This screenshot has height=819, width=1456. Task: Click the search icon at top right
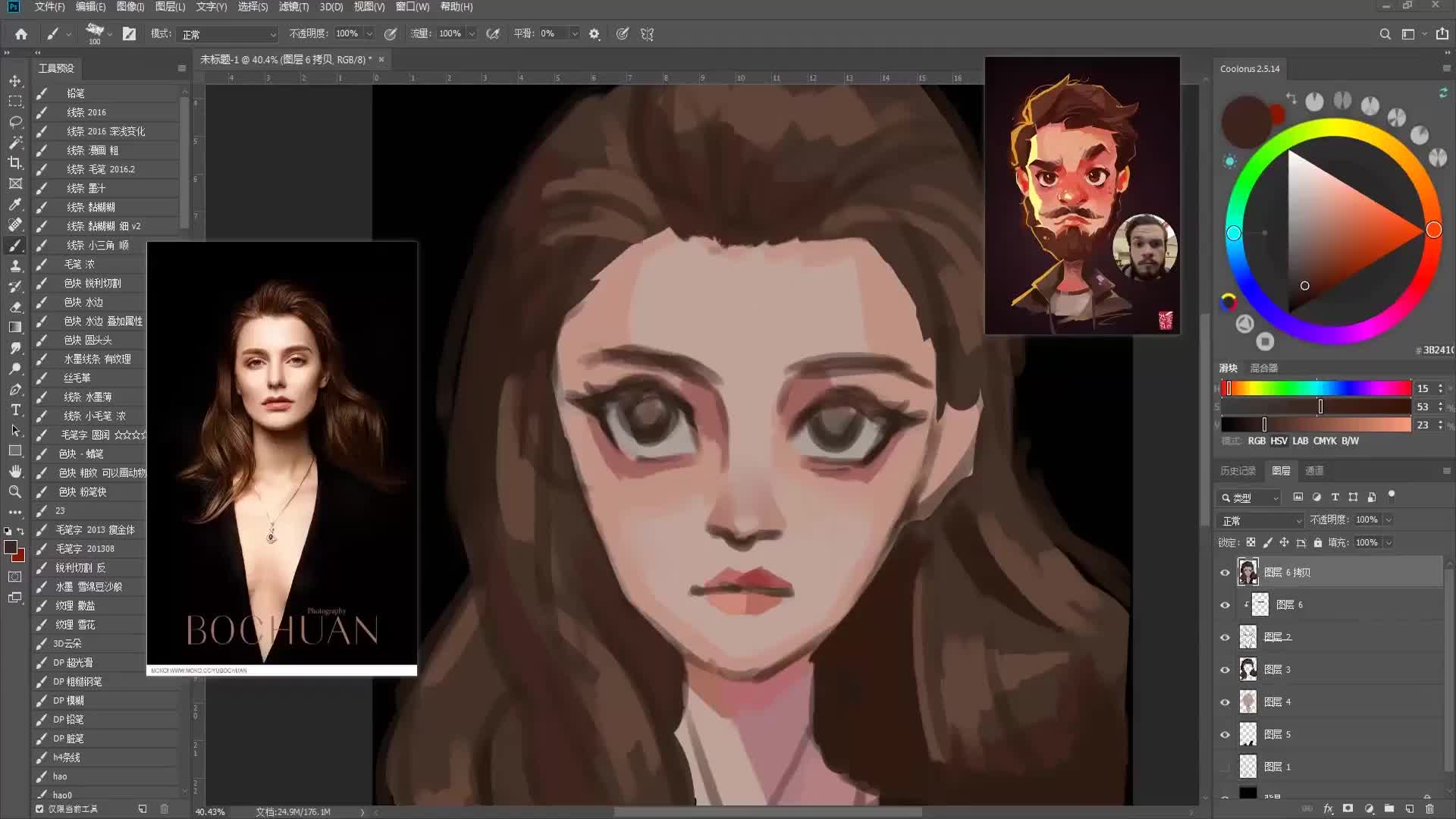pos(1385,33)
